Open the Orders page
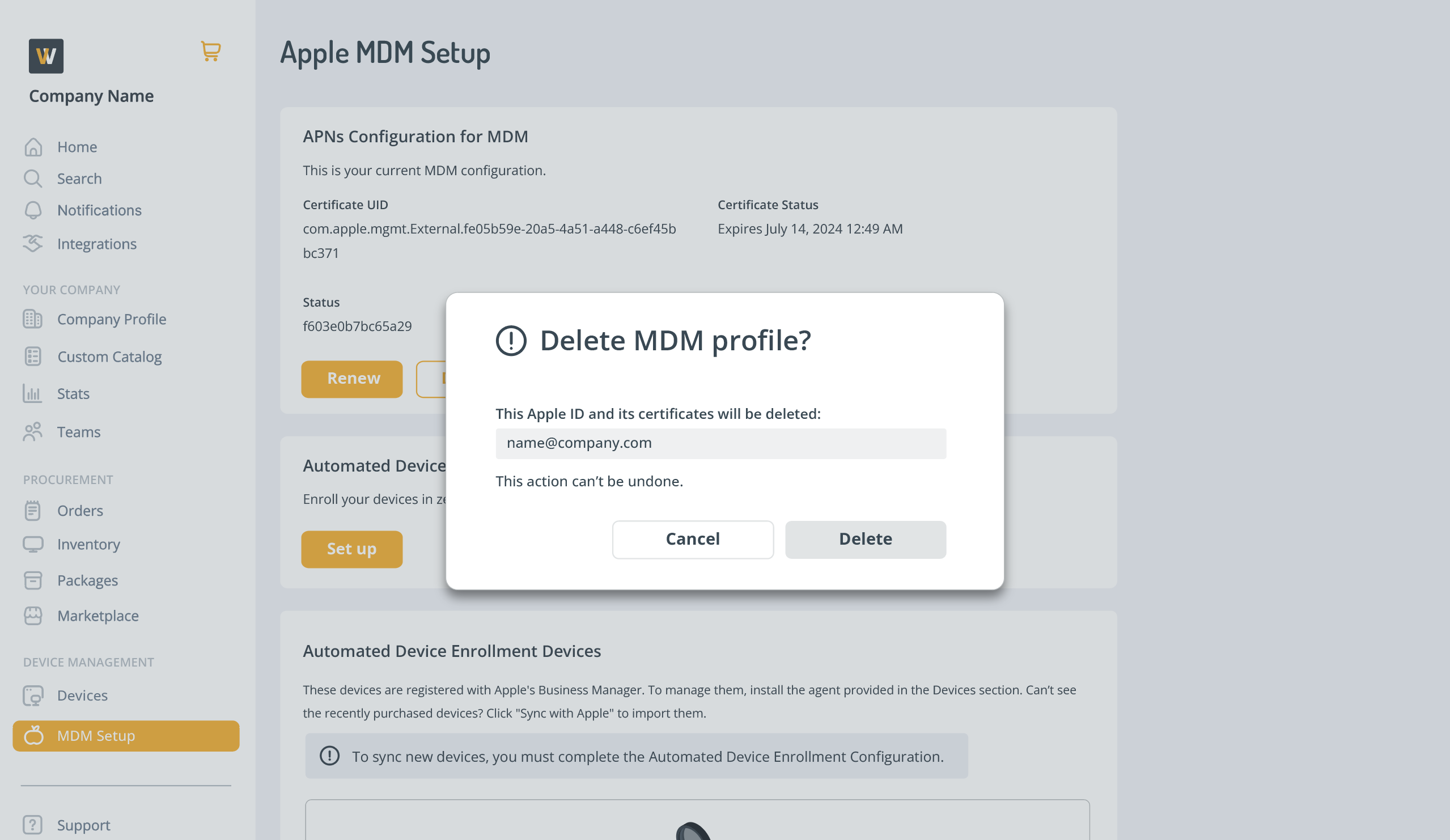The width and height of the screenshot is (1450, 840). tap(80, 511)
